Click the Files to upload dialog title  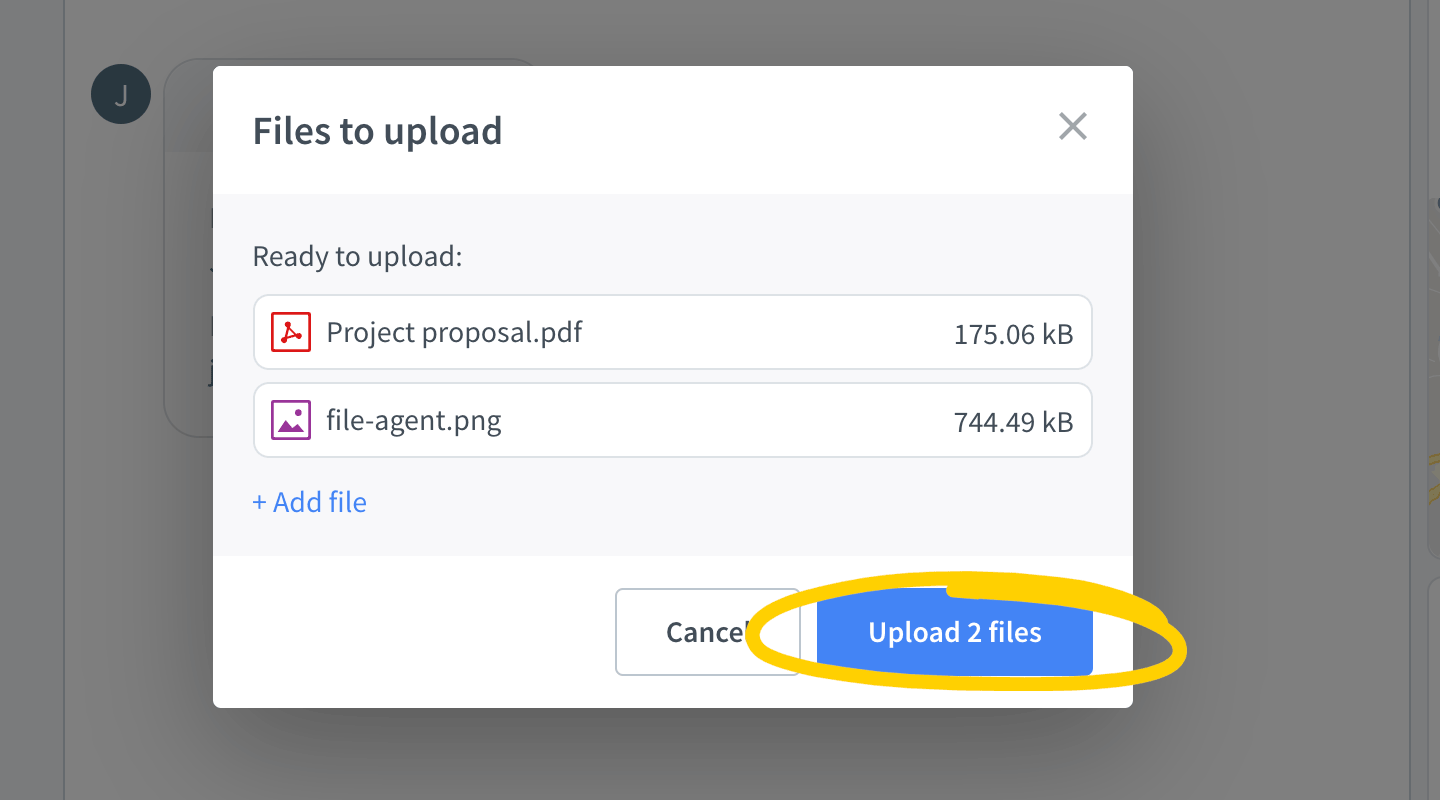[x=378, y=130]
